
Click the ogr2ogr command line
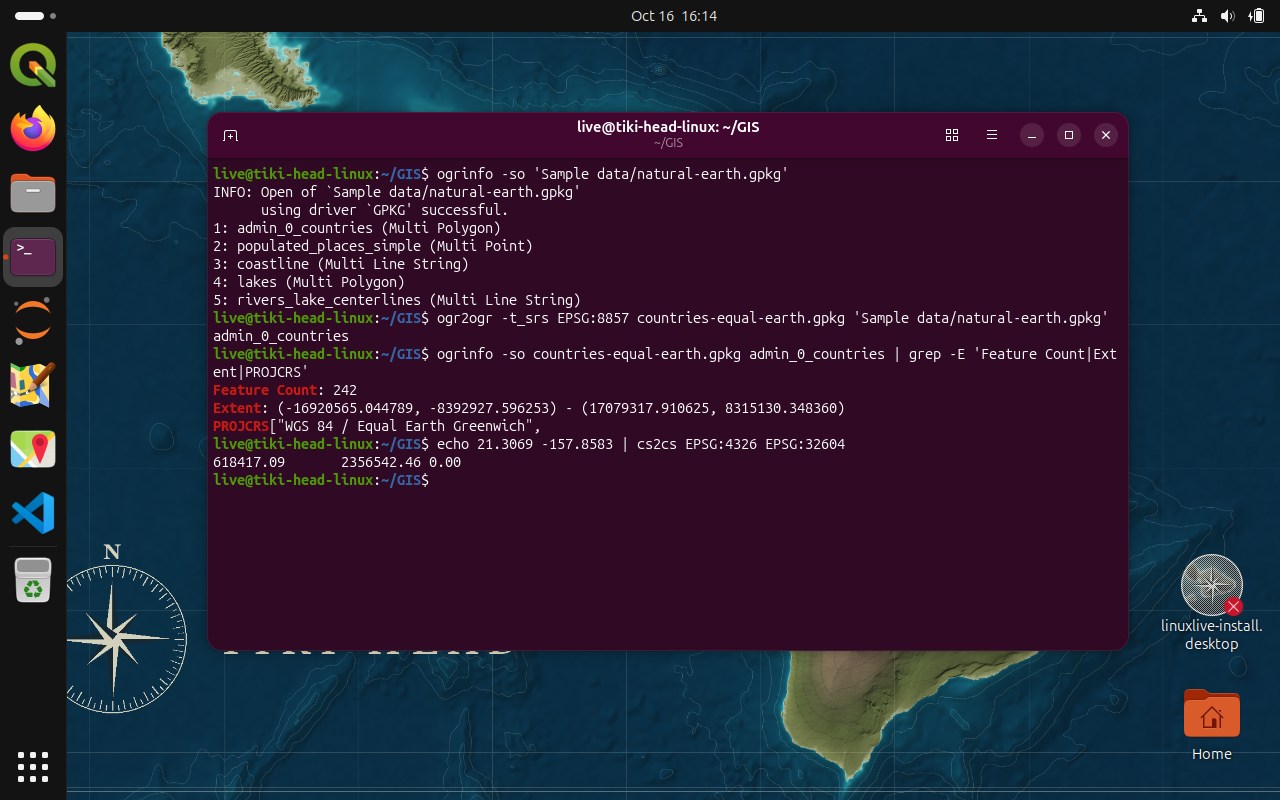(x=661, y=327)
